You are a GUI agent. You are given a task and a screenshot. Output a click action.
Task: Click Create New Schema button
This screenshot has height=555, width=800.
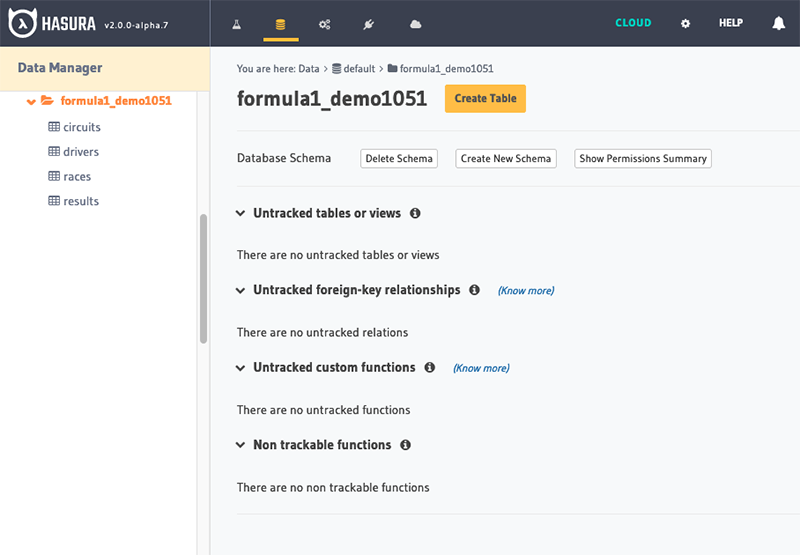coord(506,159)
